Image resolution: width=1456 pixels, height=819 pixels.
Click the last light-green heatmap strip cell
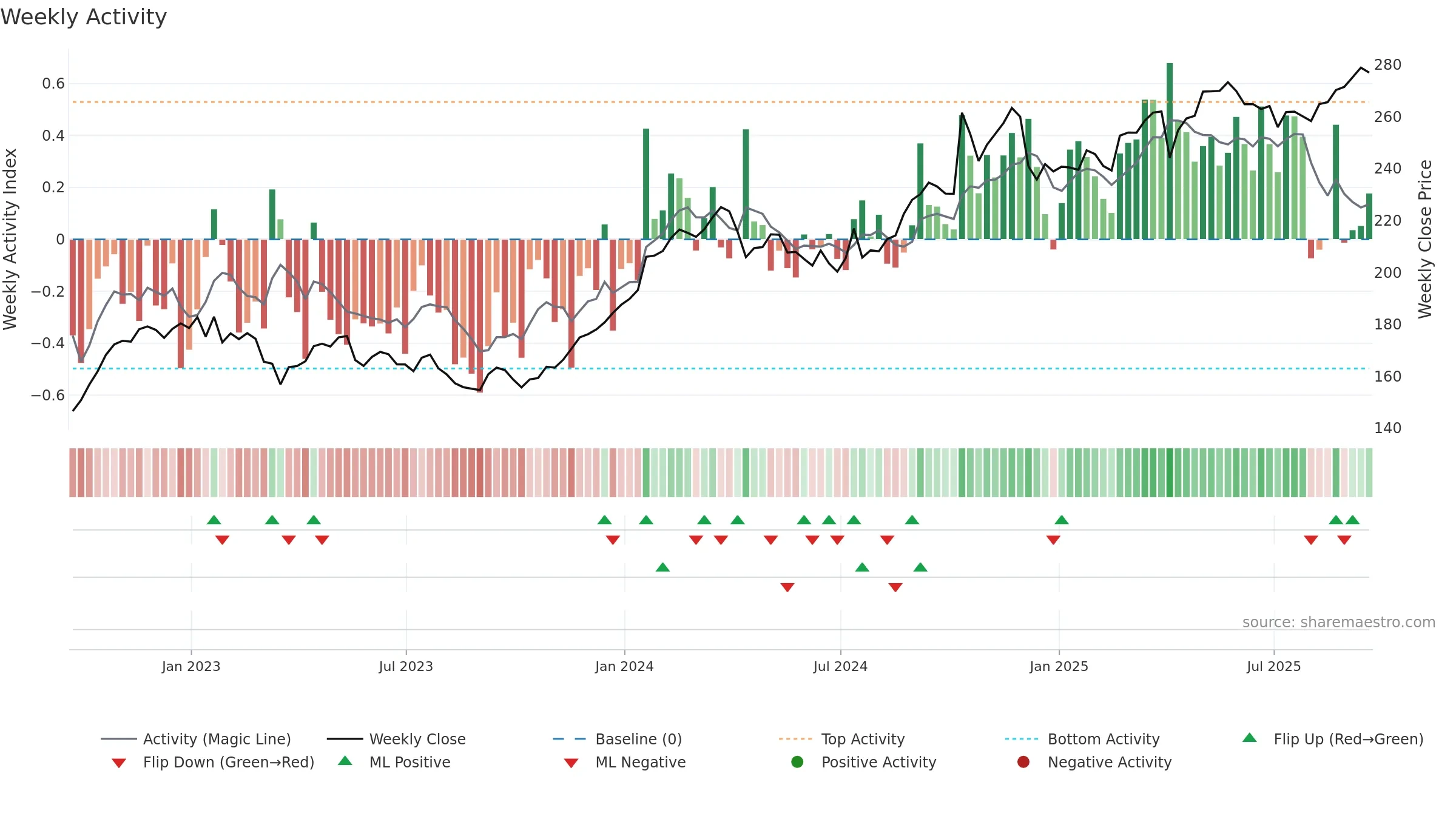point(1369,473)
